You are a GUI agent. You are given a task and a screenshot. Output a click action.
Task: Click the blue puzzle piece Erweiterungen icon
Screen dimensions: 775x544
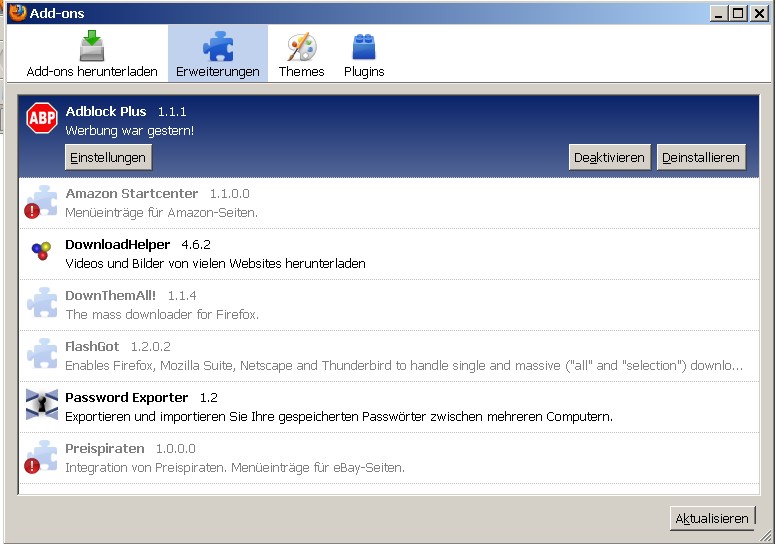[218, 46]
